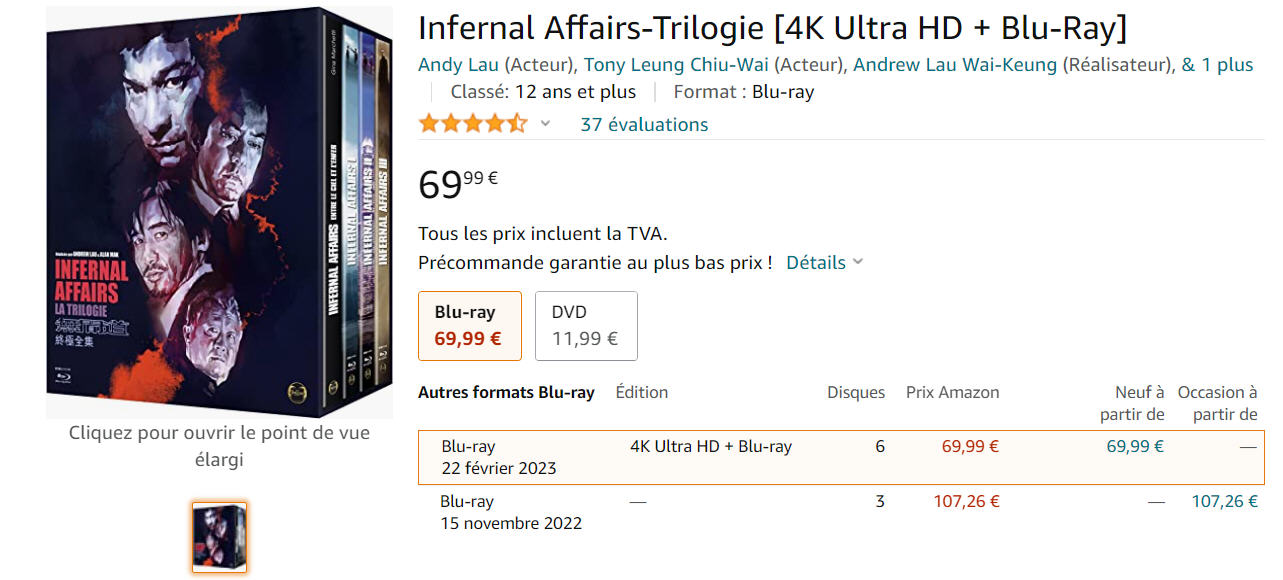
Task: Click the red 107,26 € Amazon price
Action: click(x=966, y=501)
